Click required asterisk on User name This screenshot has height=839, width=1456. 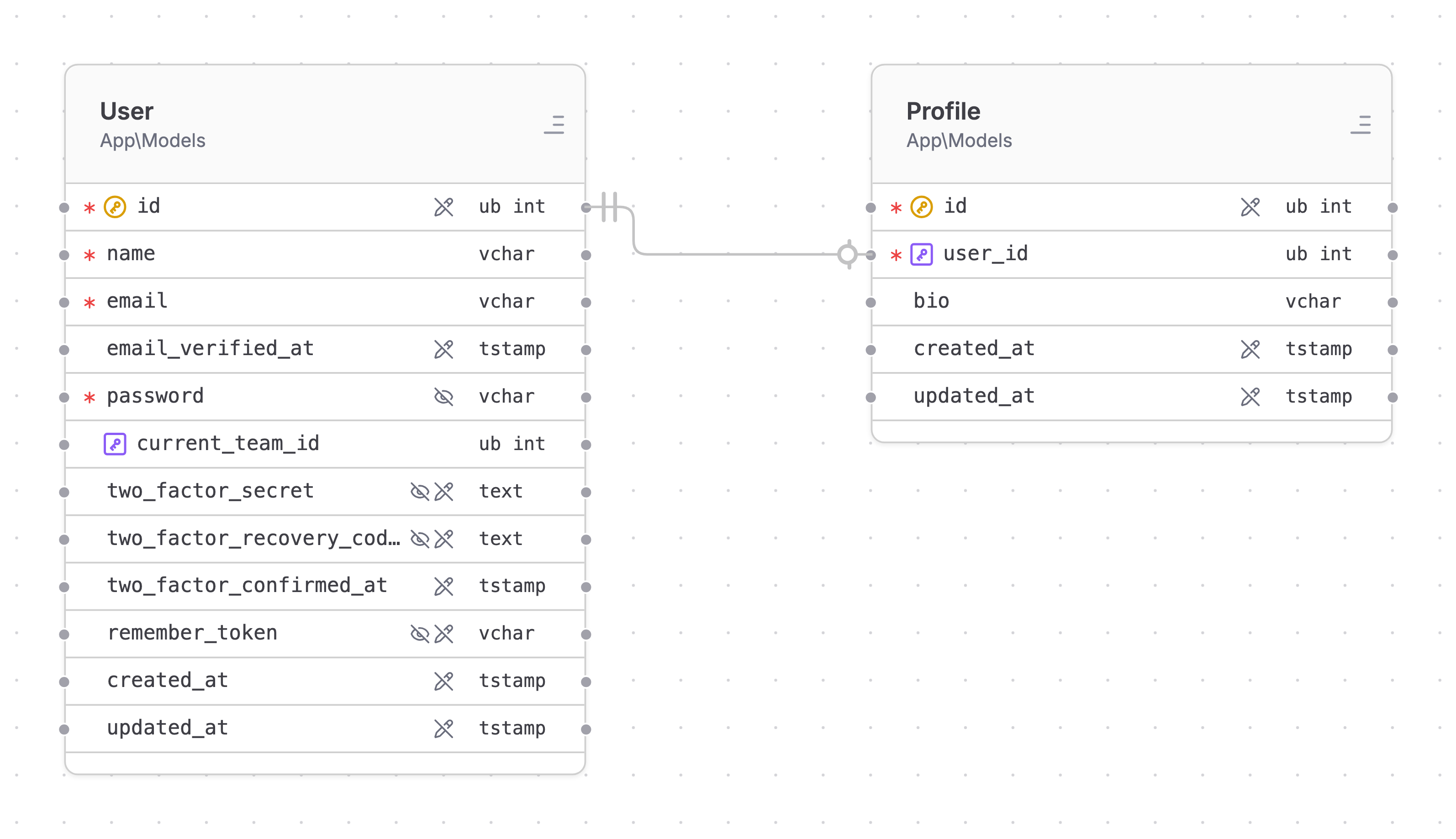[x=90, y=255]
